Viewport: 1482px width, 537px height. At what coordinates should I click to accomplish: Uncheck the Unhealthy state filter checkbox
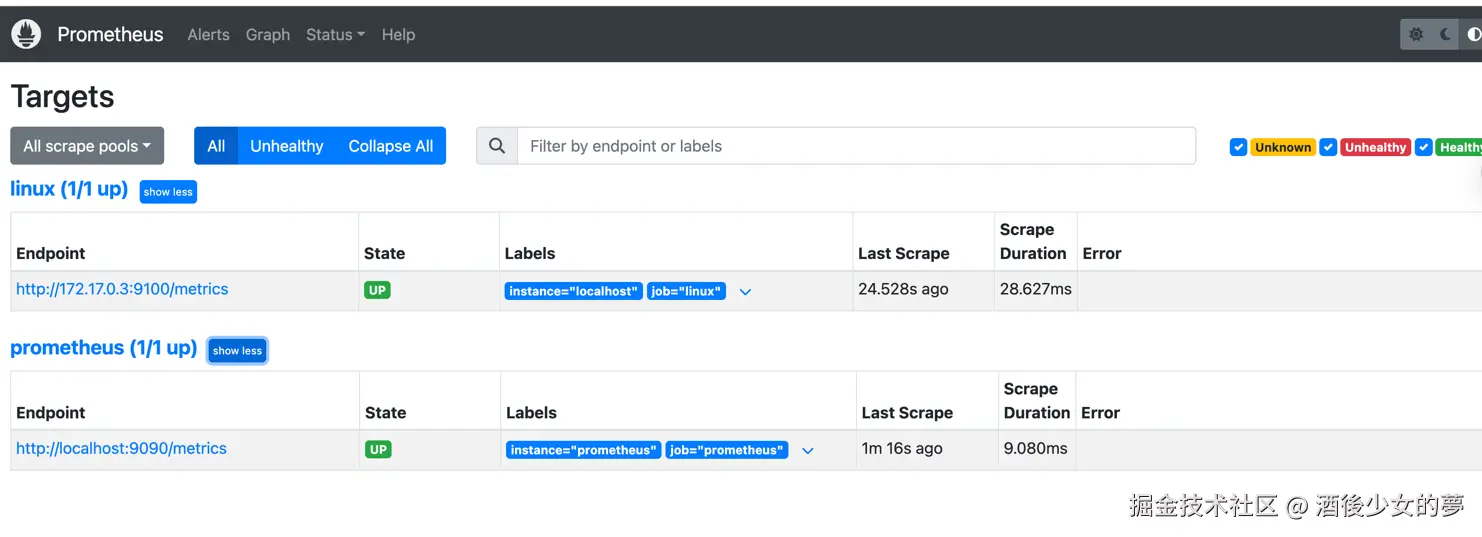pos(1328,147)
